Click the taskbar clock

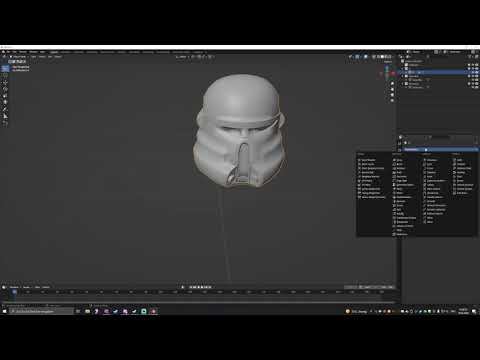[x=463, y=311]
